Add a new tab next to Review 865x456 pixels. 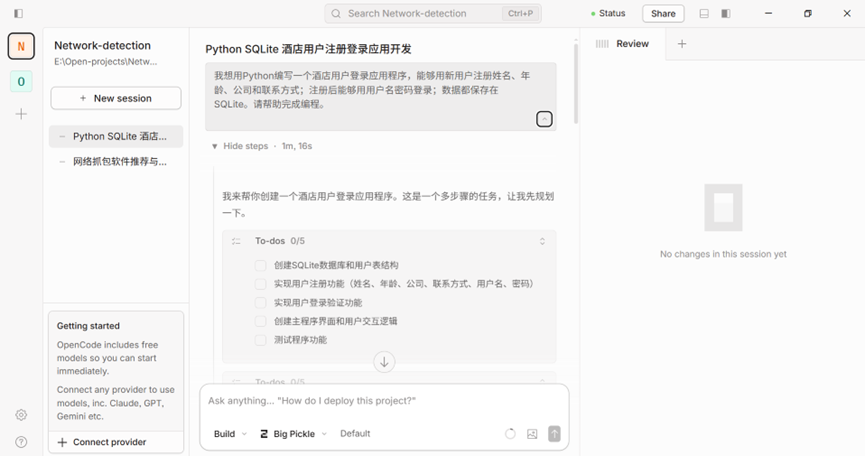point(682,44)
